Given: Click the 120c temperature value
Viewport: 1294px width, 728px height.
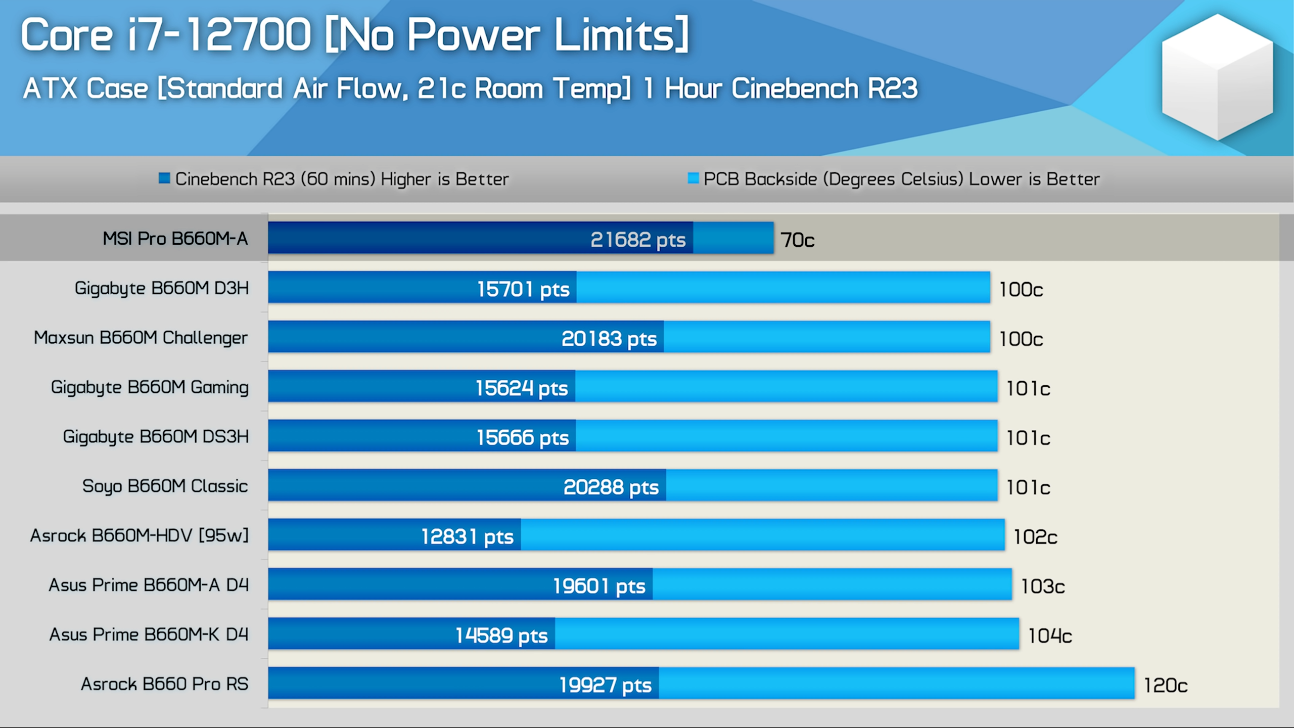Looking at the screenshot, I should tap(1165, 686).
